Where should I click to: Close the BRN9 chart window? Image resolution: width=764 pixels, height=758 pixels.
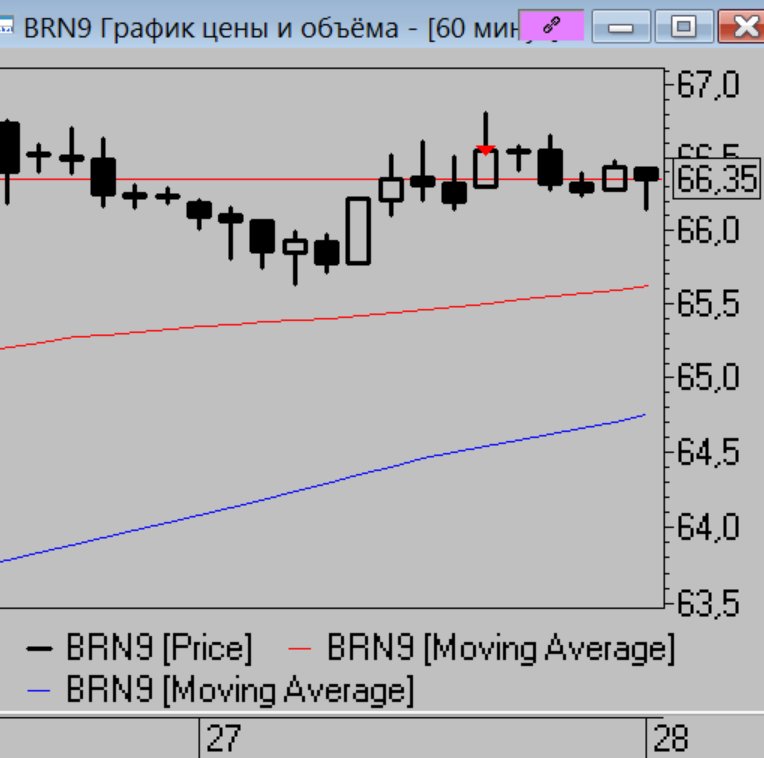742,27
